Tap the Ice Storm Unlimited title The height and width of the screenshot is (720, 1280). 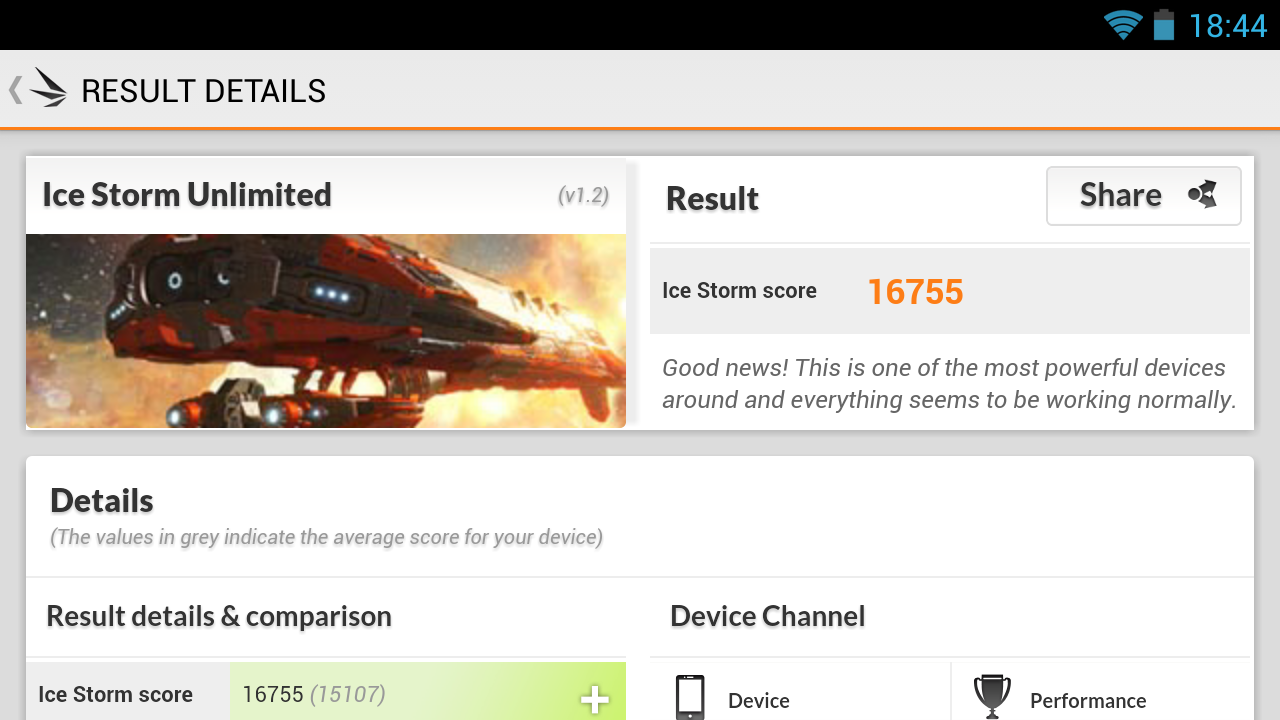tap(187, 194)
